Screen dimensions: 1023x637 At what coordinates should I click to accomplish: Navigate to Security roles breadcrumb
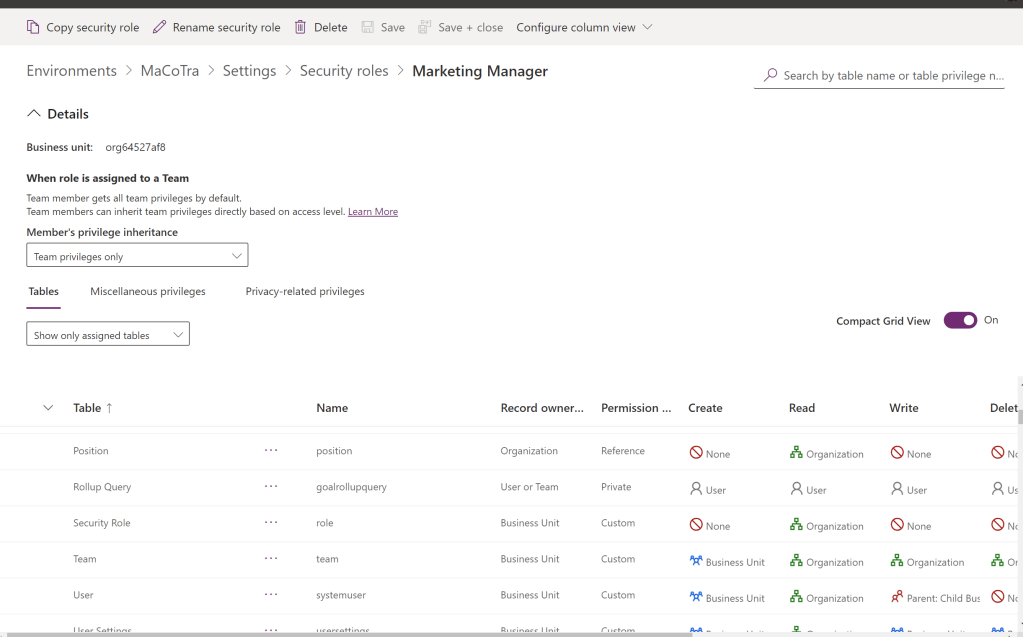[344, 71]
